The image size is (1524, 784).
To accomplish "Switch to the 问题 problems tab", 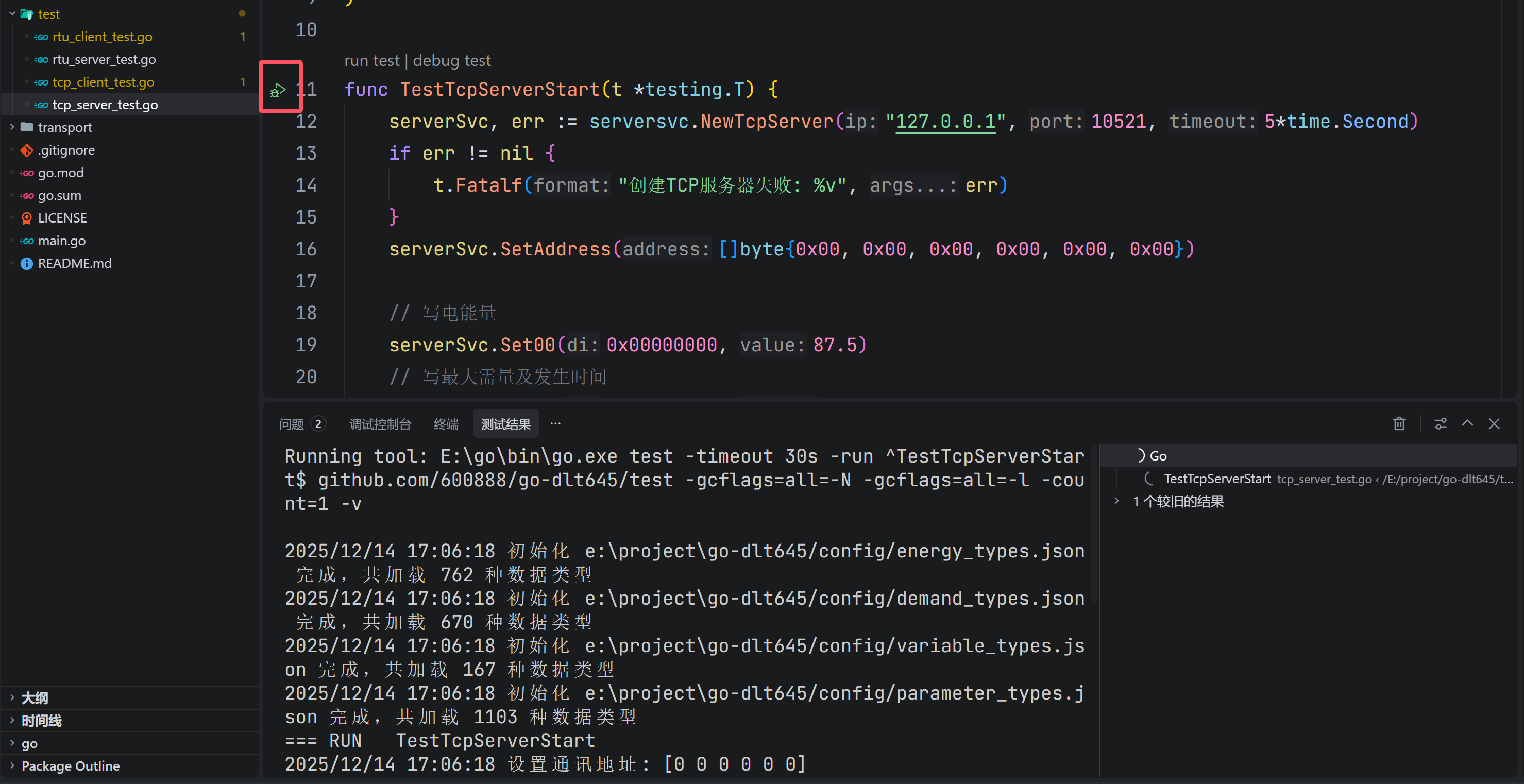I will click(x=292, y=423).
